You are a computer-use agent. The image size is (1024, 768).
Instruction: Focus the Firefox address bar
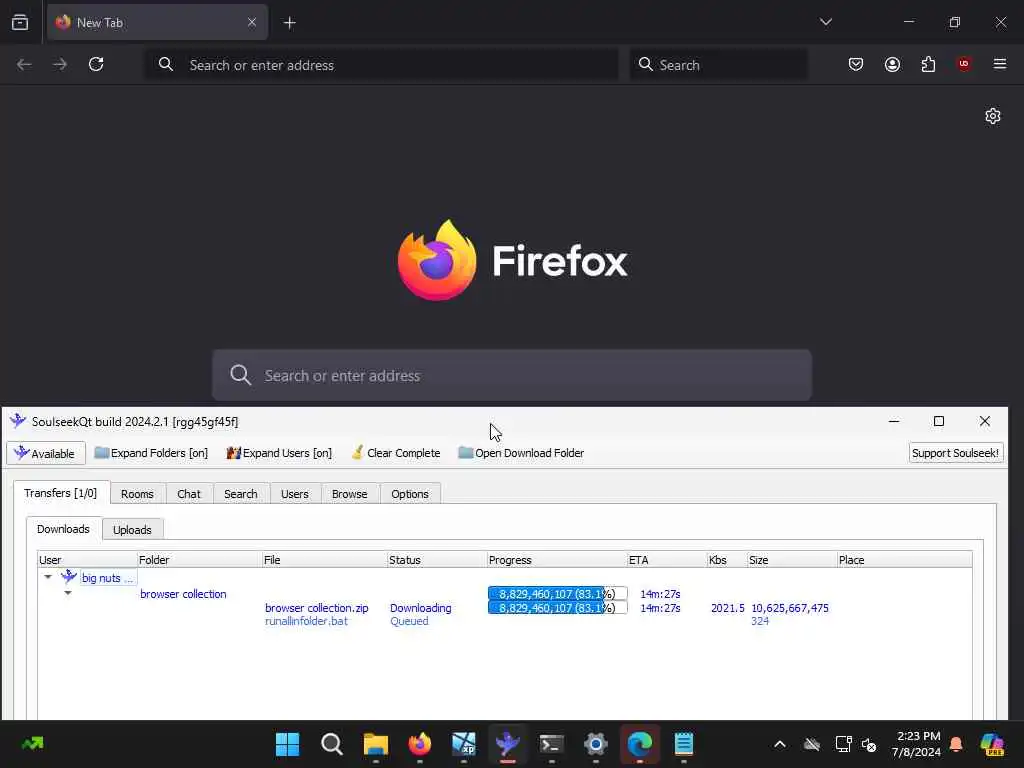tap(382, 65)
